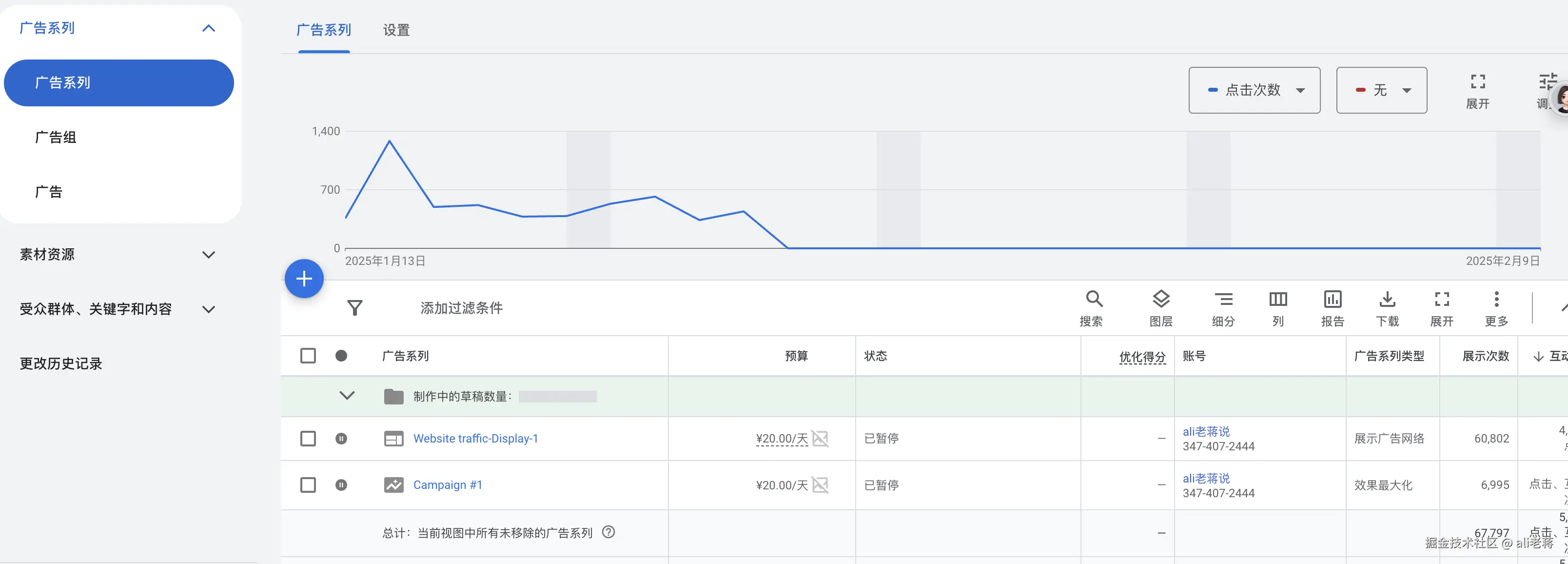1568x564 pixels.
Task: Switch to the 设置 tab
Action: [x=396, y=30]
